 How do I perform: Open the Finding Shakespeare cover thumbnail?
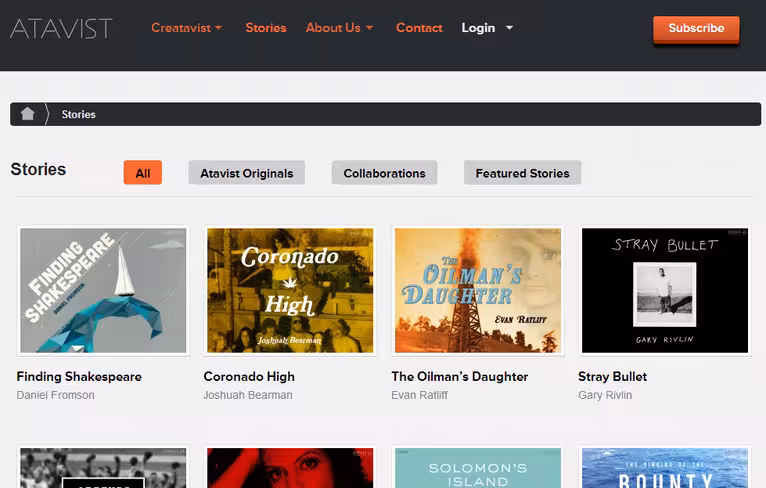point(103,291)
